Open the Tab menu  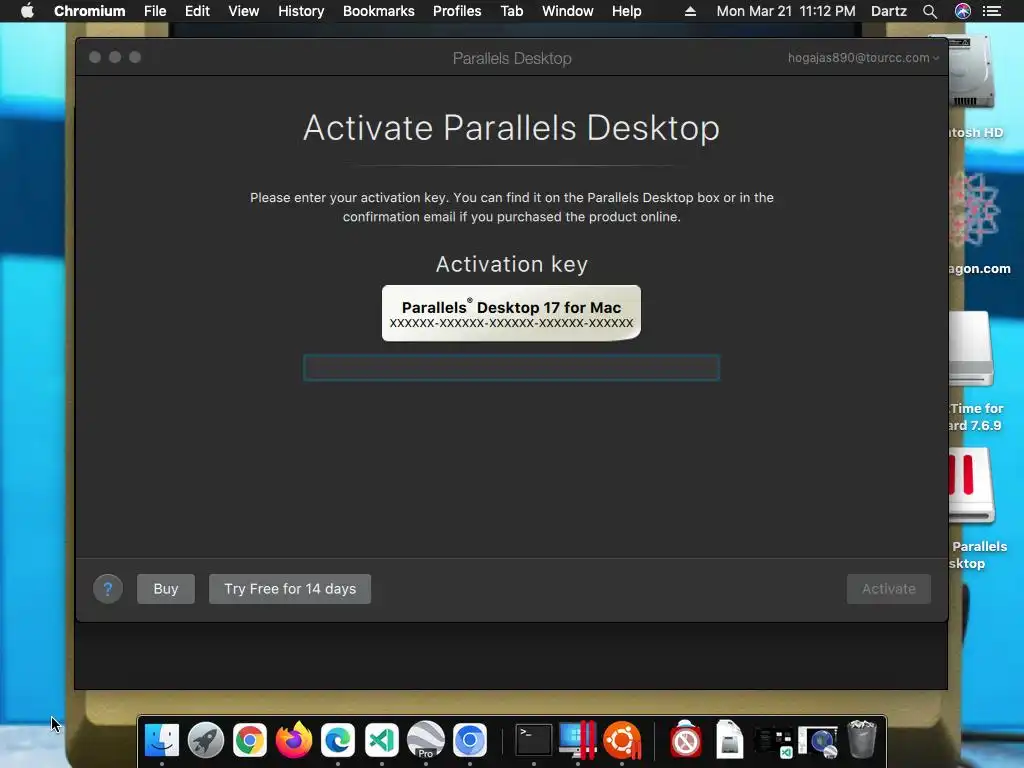512,11
